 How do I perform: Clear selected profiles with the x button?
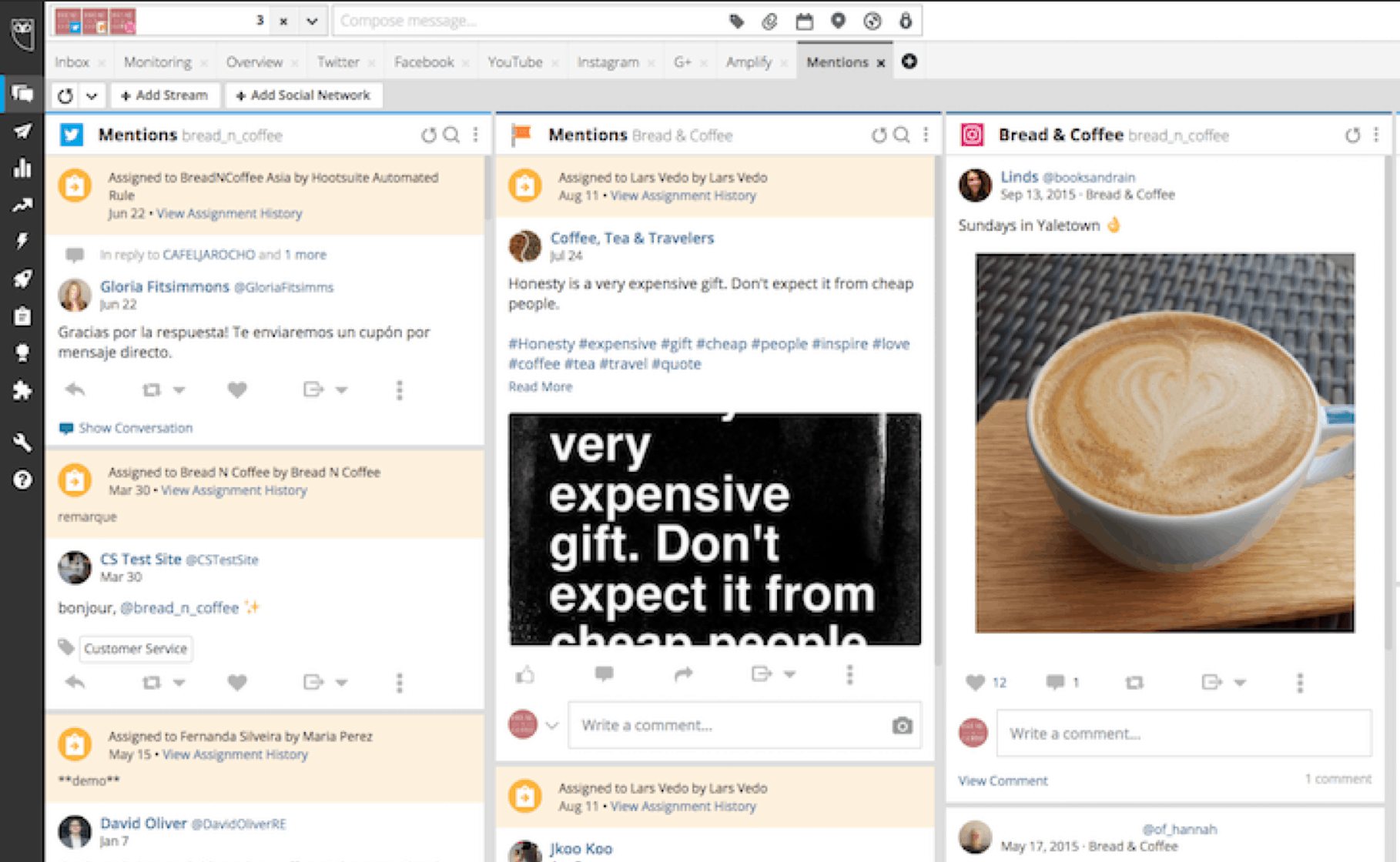tap(283, 21)
